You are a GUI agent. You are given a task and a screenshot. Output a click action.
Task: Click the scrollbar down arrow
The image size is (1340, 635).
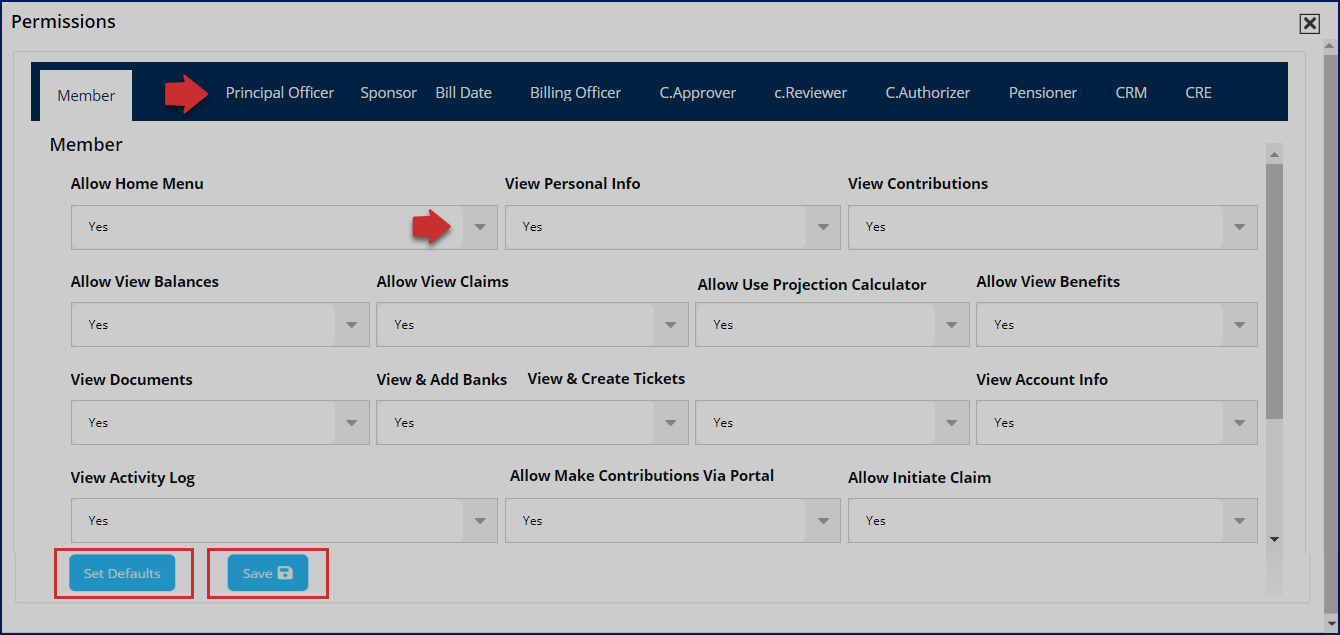[1274, 539]
